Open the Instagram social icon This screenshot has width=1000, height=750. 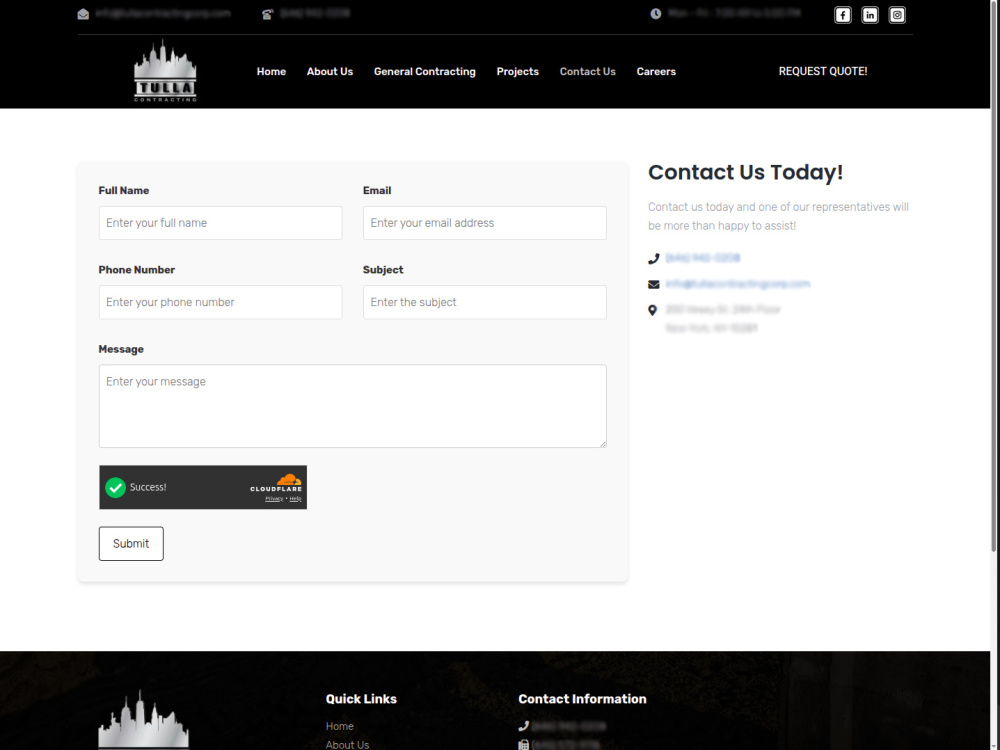pyautogui.click(x=897, y=15)
